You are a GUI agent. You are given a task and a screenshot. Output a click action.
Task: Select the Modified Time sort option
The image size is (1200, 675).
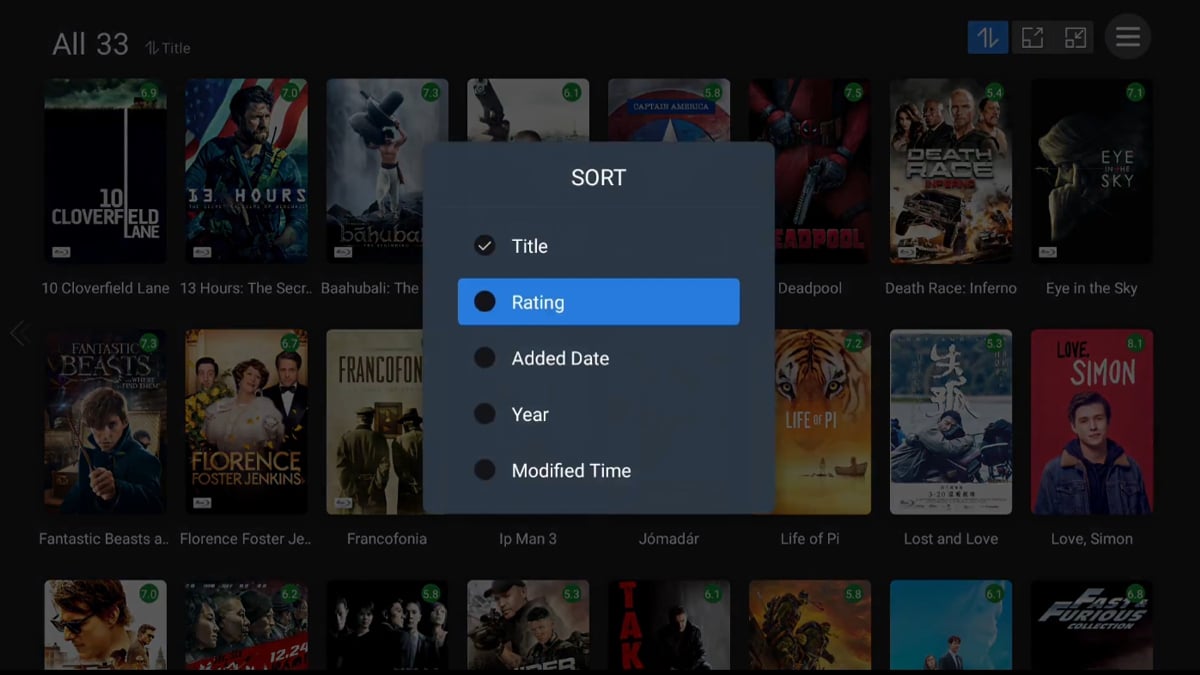tap(598, 470)
